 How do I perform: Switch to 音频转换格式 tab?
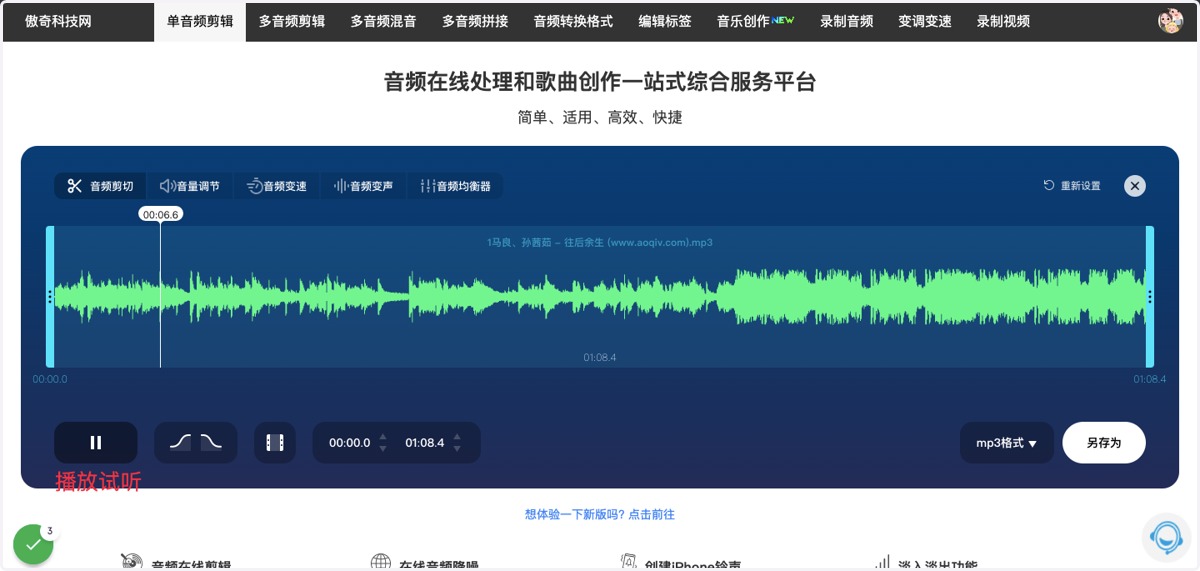click(x=573, y=21)
